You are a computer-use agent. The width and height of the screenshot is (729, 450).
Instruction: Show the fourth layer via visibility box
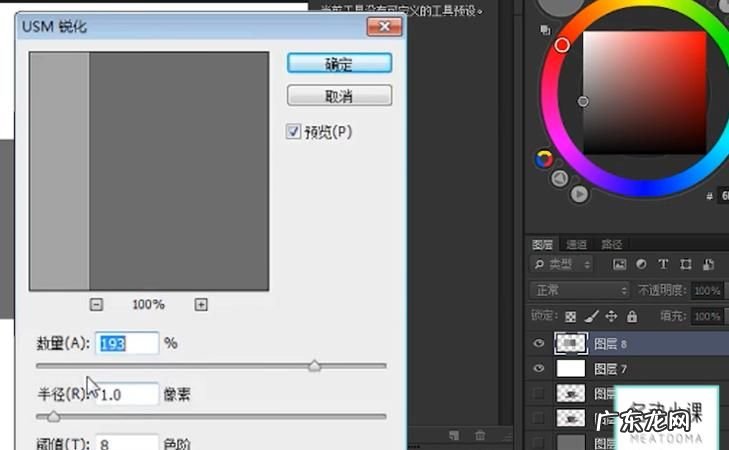539,418
